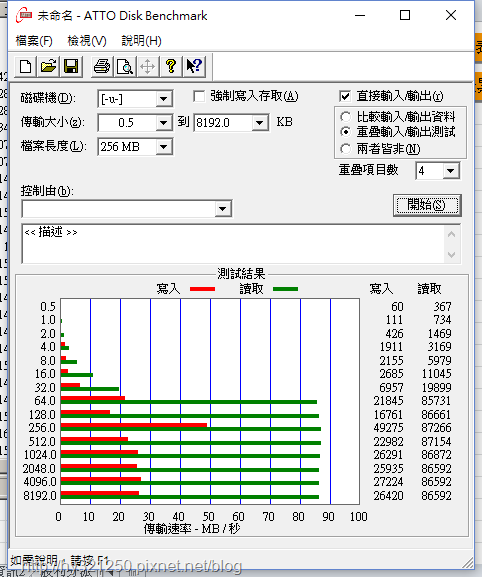Uncheck the 直接輸入/輸出 checkbox

pos(345,96)
